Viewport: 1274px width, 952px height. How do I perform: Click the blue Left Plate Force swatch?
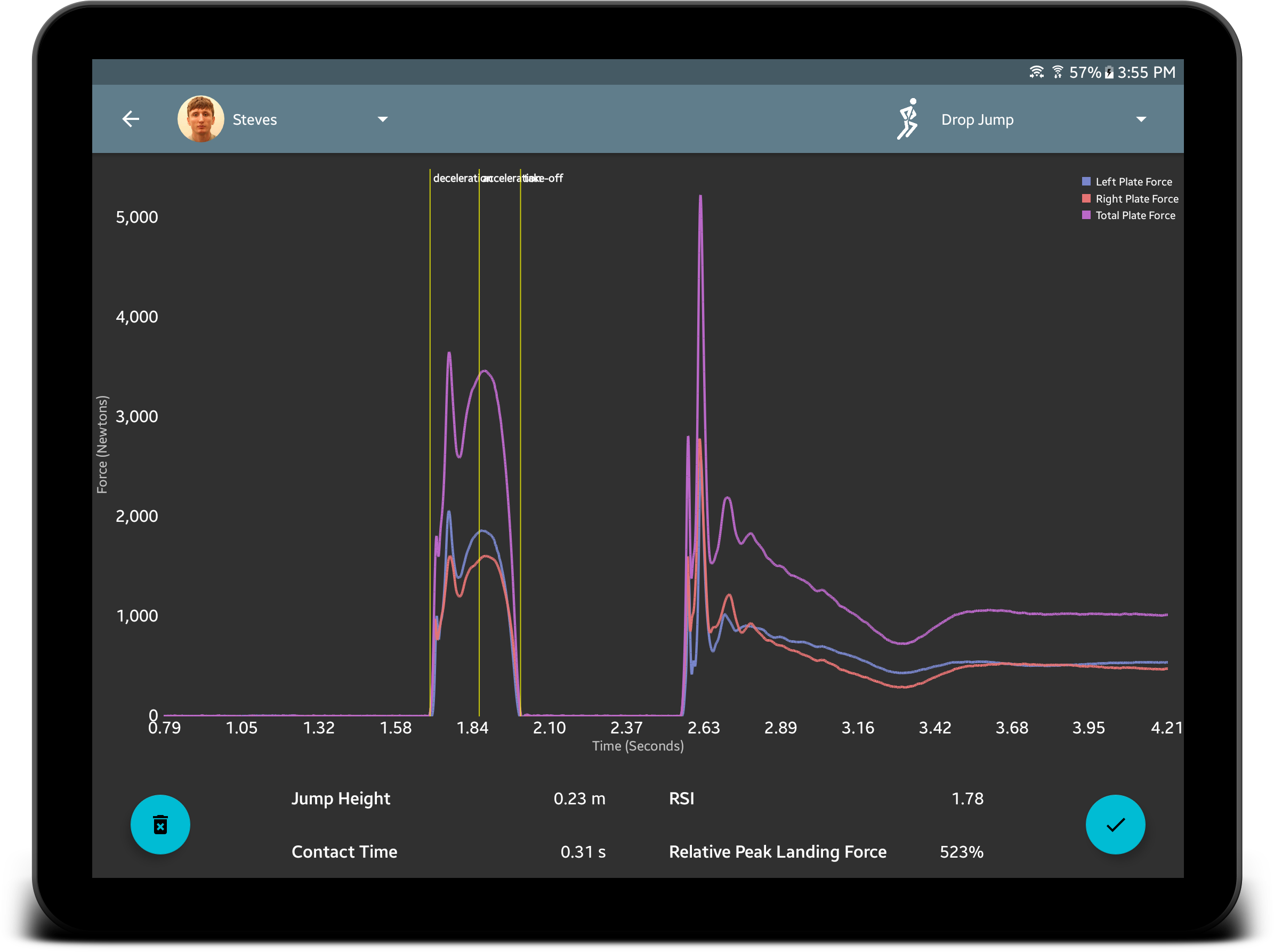[1086, 181]
